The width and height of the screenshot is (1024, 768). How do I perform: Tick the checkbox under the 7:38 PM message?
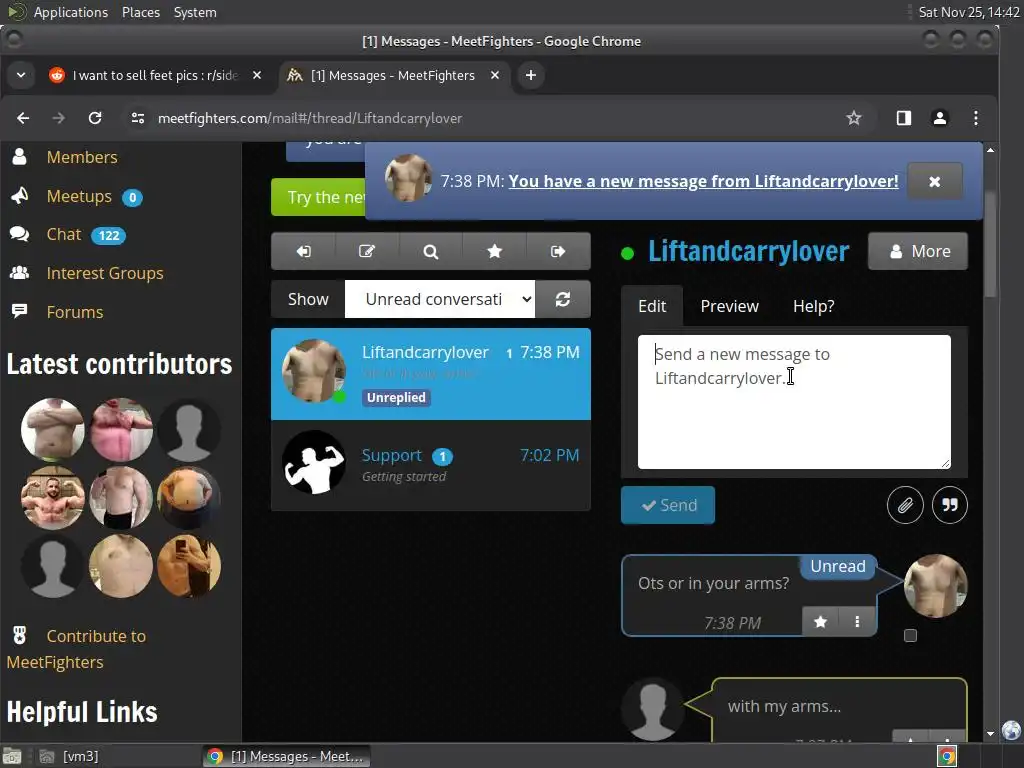(x=910, y=635)
